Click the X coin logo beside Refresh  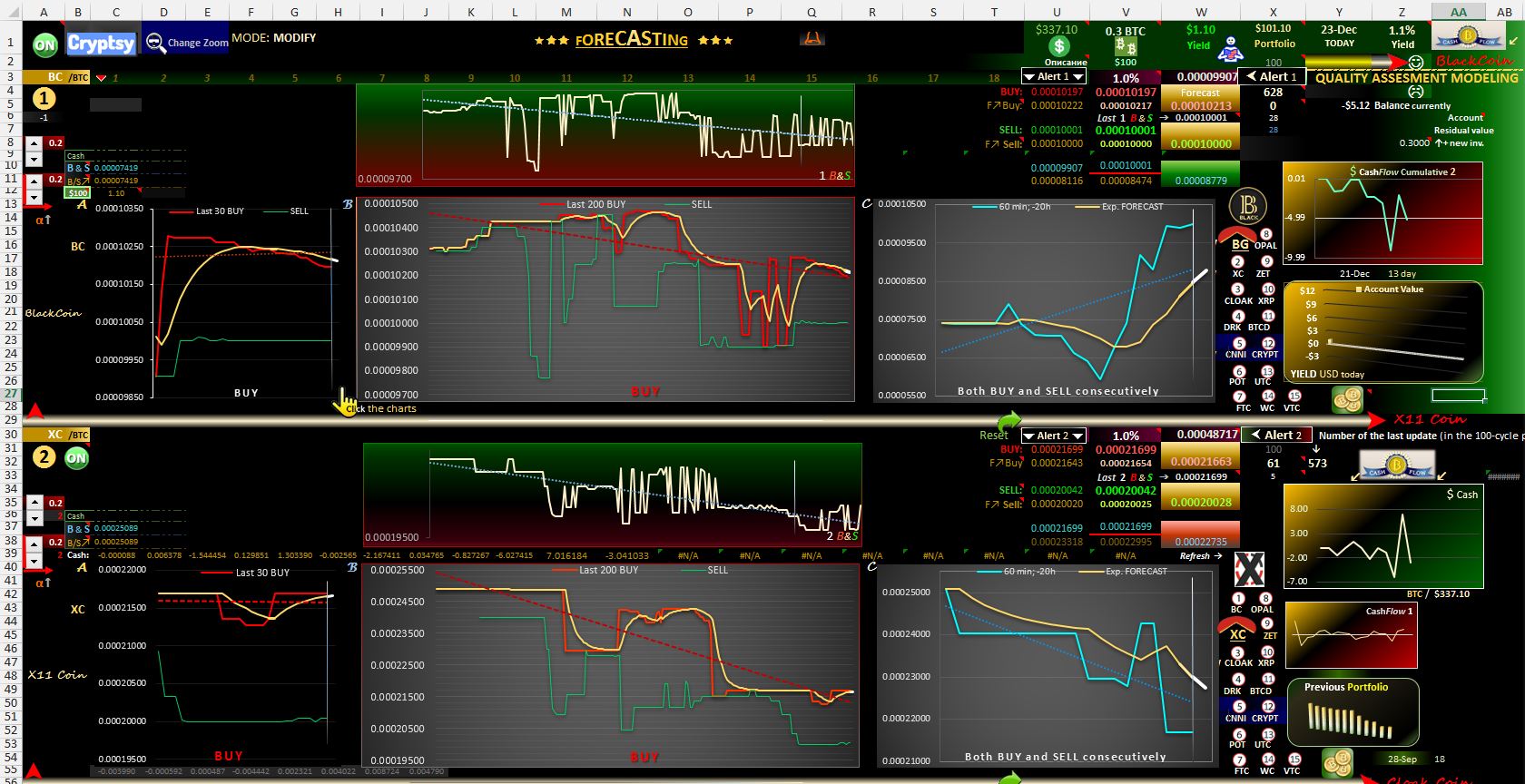click(1249, 569)
